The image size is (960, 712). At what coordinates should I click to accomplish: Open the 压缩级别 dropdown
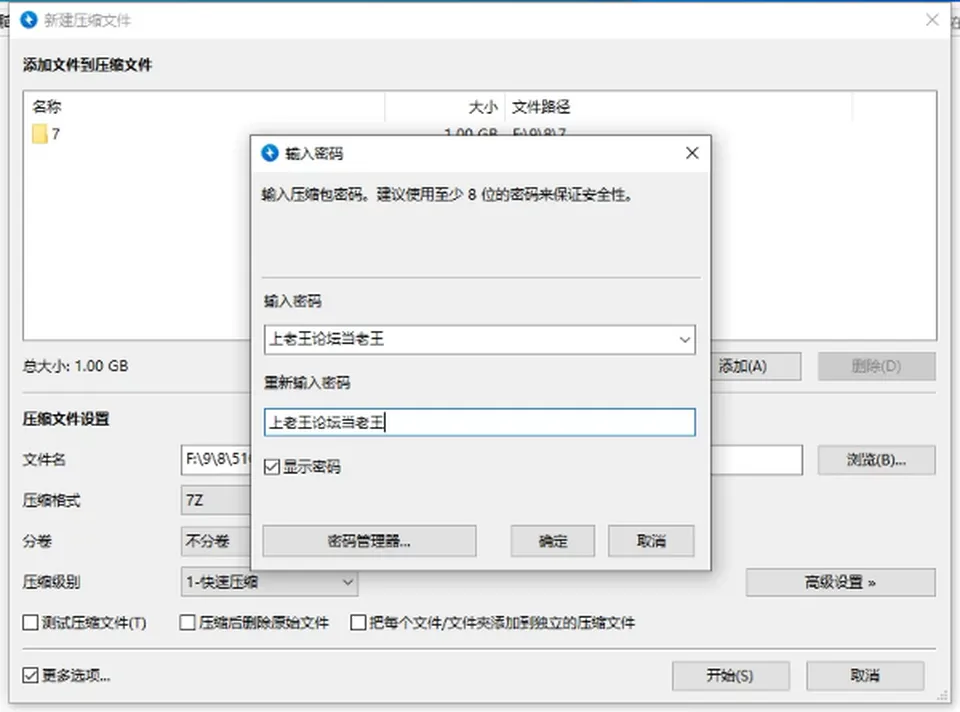(269, 582)
